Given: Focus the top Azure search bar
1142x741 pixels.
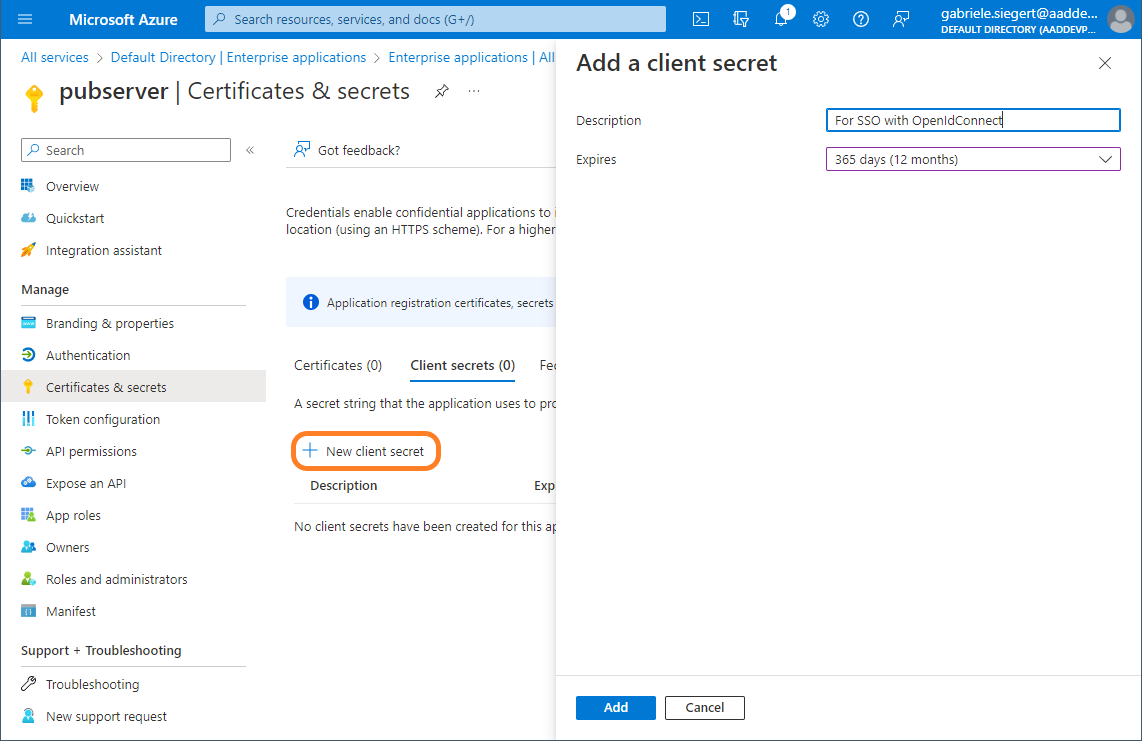Looking at the screenshot, I should (435, 19).
